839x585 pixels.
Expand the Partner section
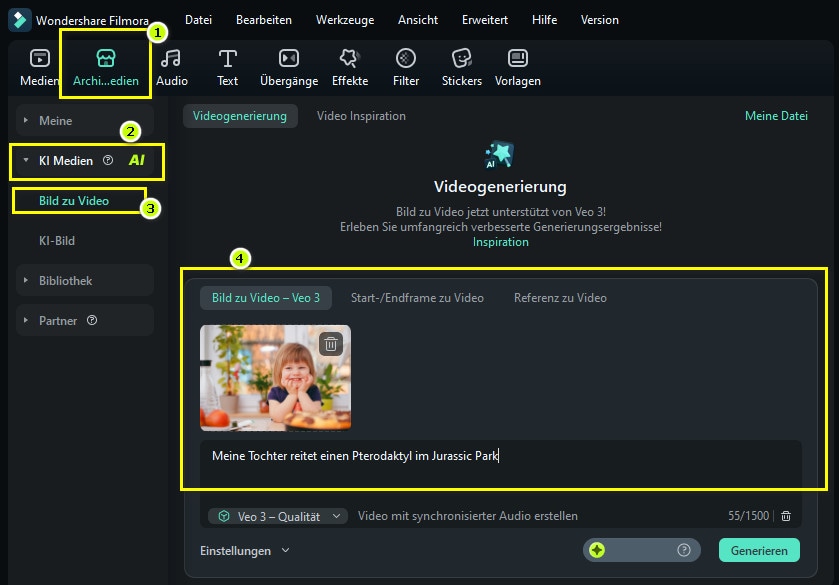pyautogui.click(x=26, y=320)
